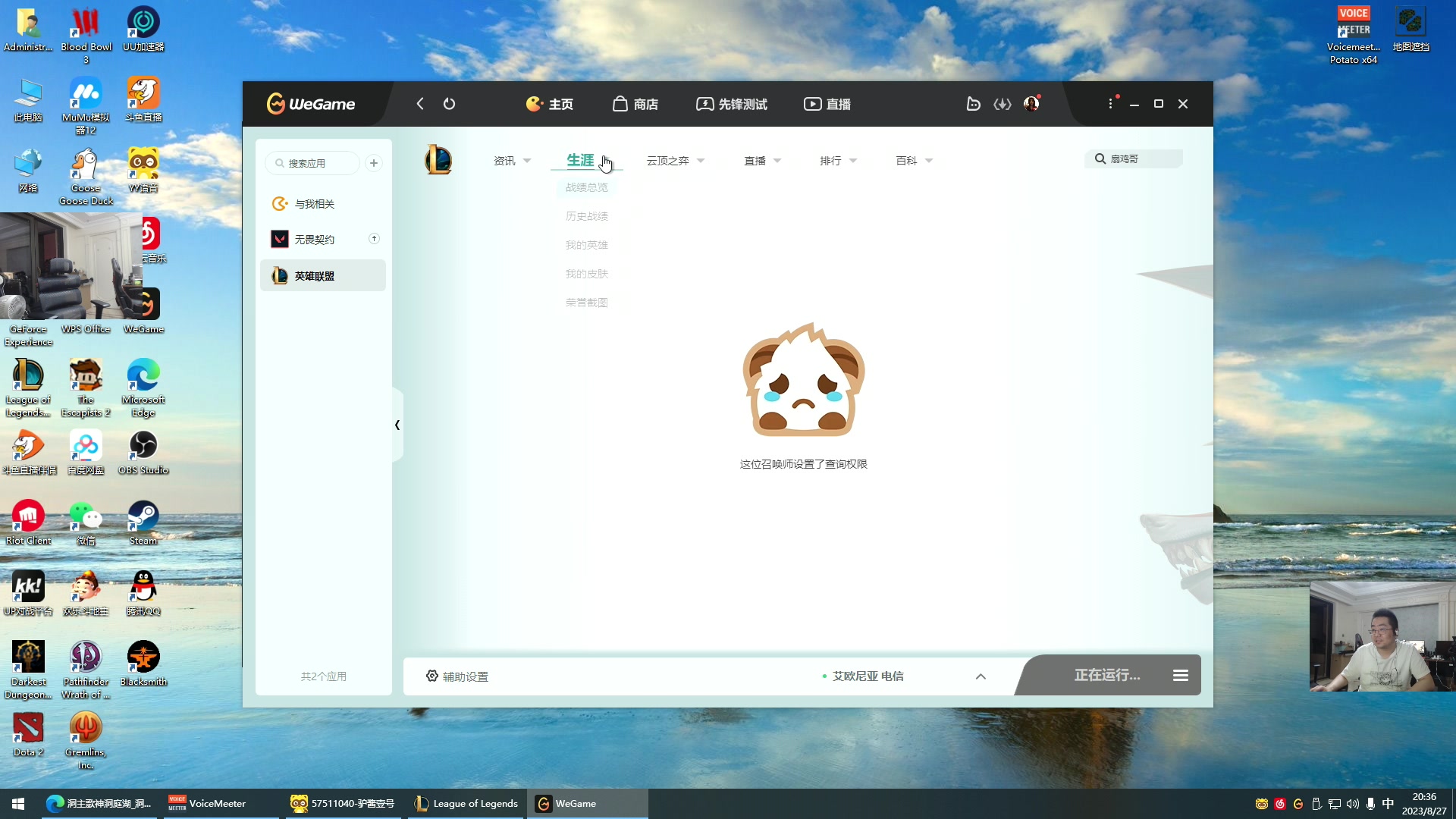
Task: Click the microphone icon in system tray
Action: click(1370, 804)
